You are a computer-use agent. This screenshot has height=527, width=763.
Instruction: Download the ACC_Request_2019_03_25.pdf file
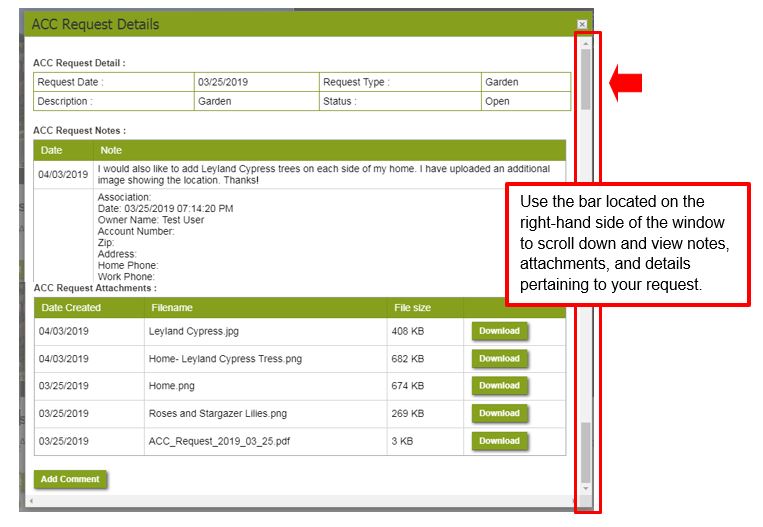click(x=499, y=441)
